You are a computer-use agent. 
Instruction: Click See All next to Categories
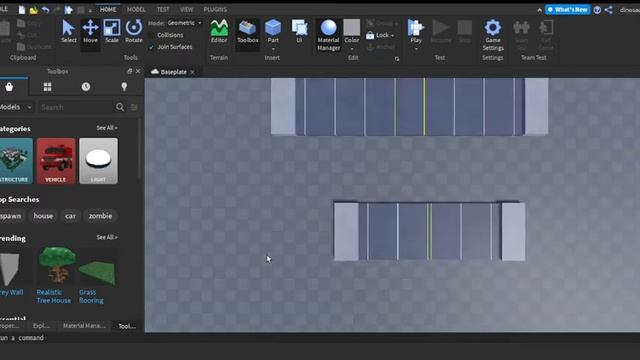[x=107, y=128]
